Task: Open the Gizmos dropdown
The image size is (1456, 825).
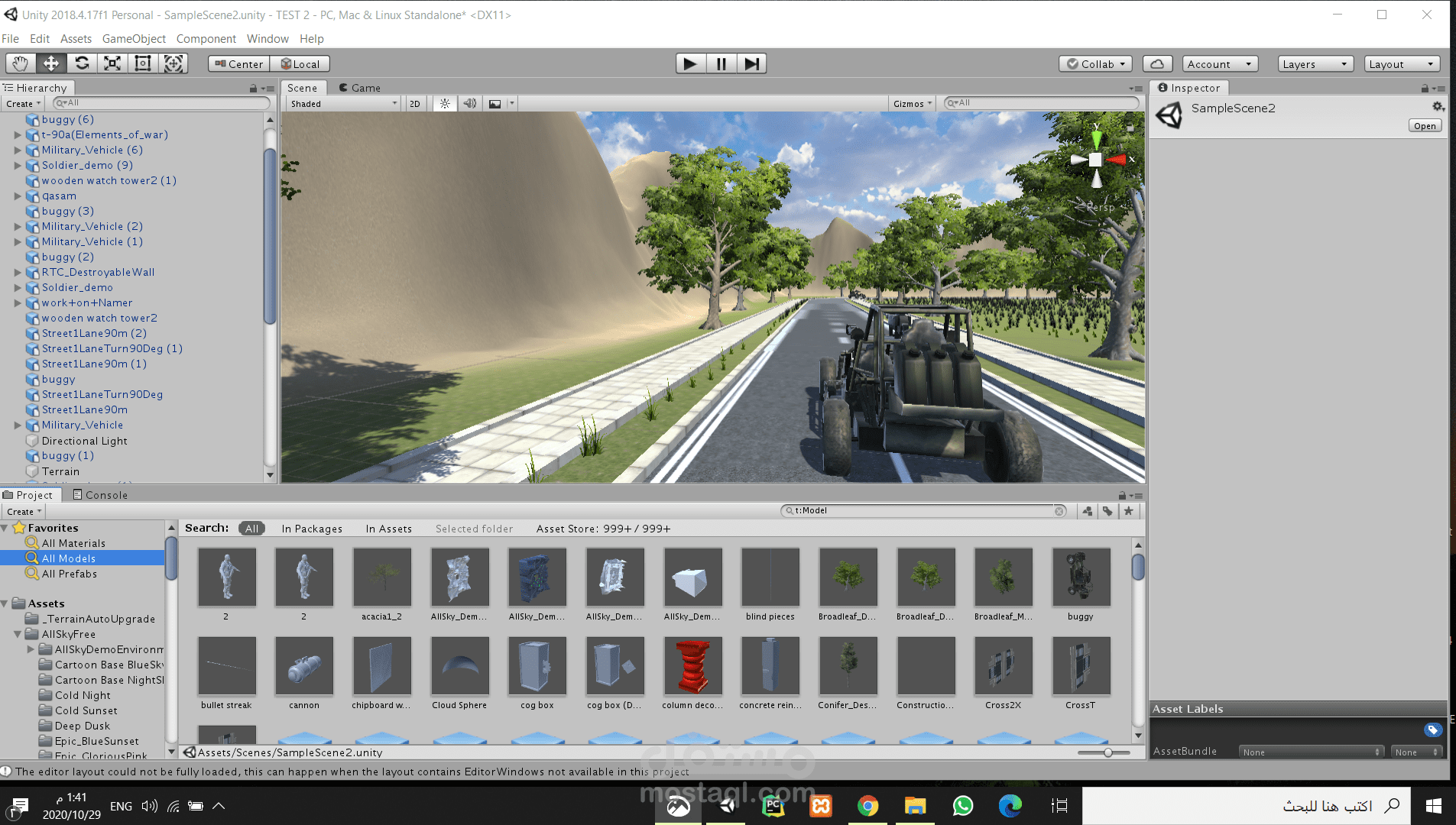Action: pyautogui.click(x=913, y=104)
